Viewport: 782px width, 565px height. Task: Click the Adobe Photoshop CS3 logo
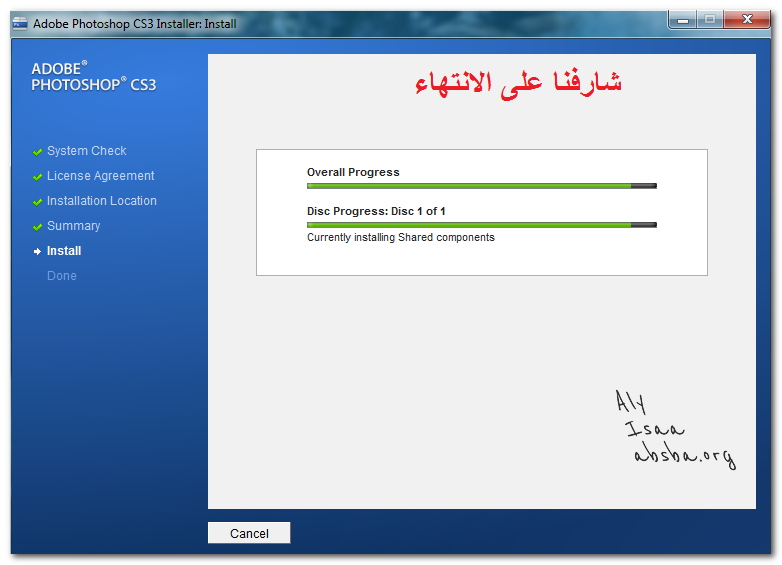[x=93, y=77]
